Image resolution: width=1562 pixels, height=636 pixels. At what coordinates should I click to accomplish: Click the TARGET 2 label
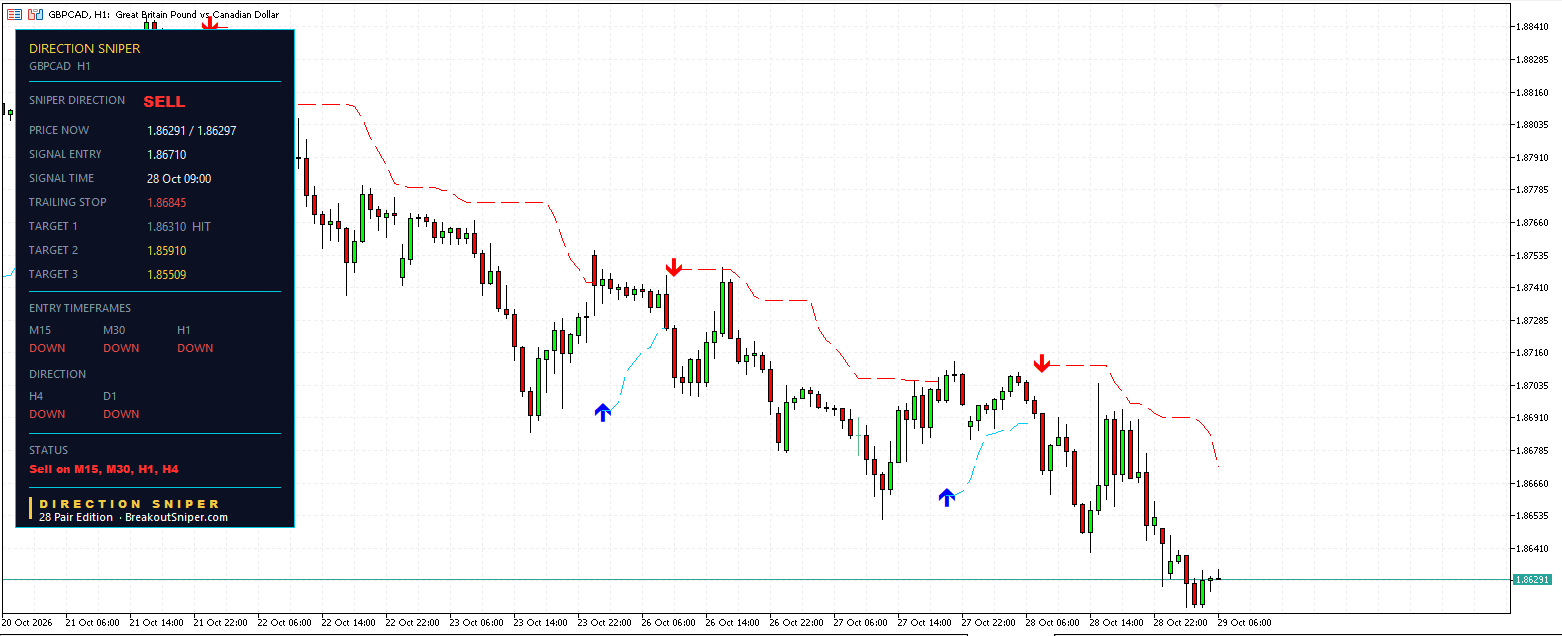(53, 250)
